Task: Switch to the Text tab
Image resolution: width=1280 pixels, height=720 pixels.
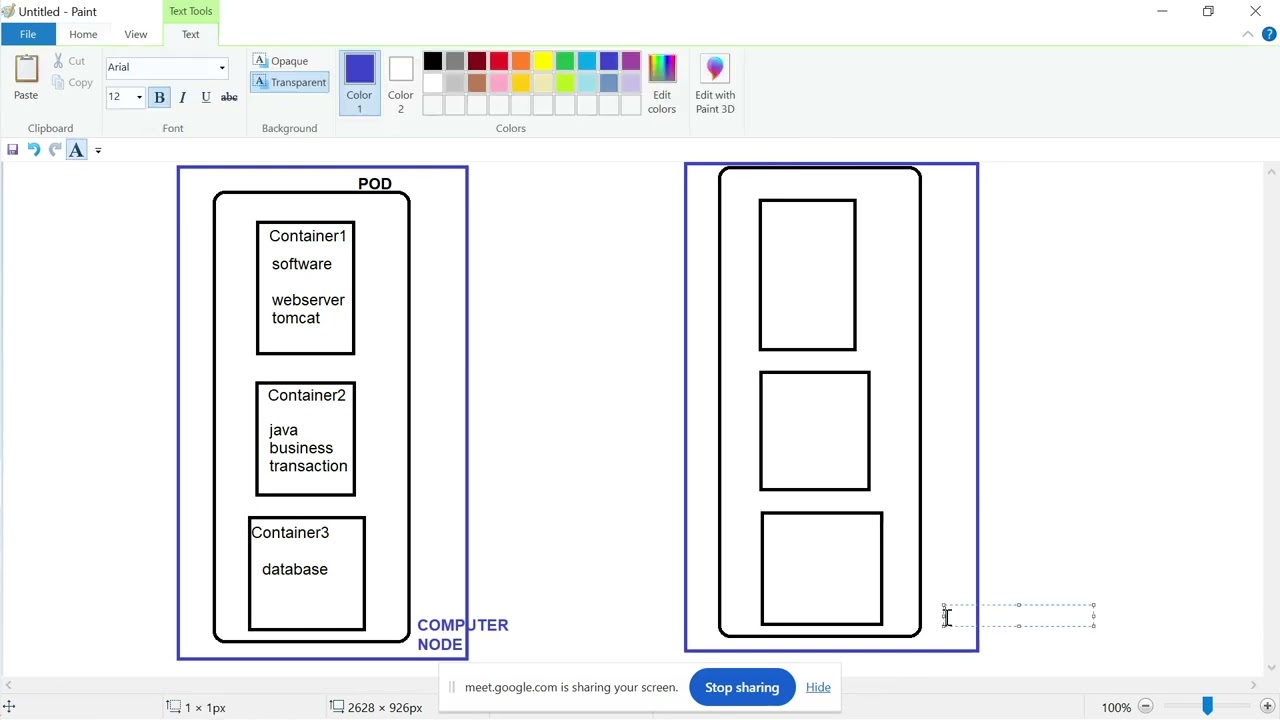Action: point(190,34)
